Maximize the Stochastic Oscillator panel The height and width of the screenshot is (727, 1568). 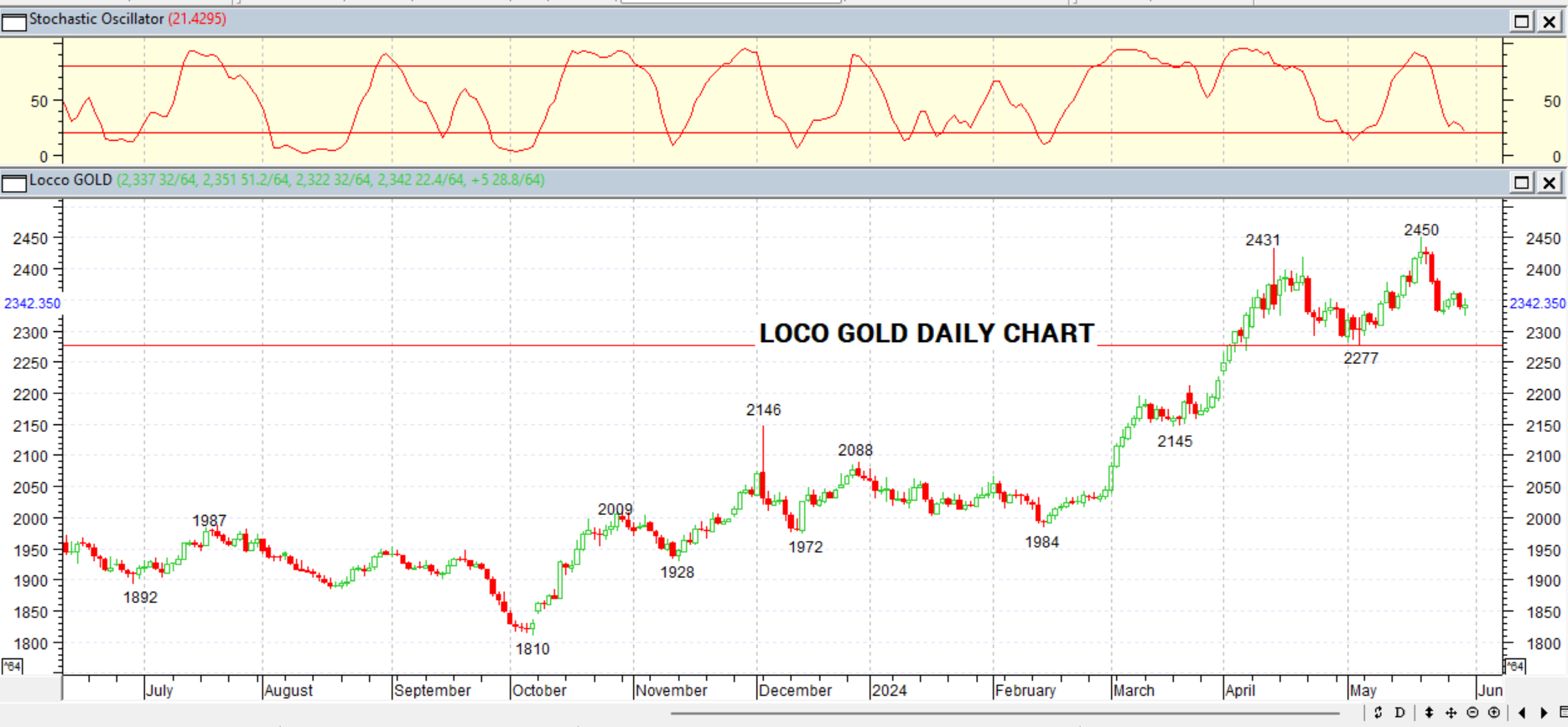[x=1522, y=22]
